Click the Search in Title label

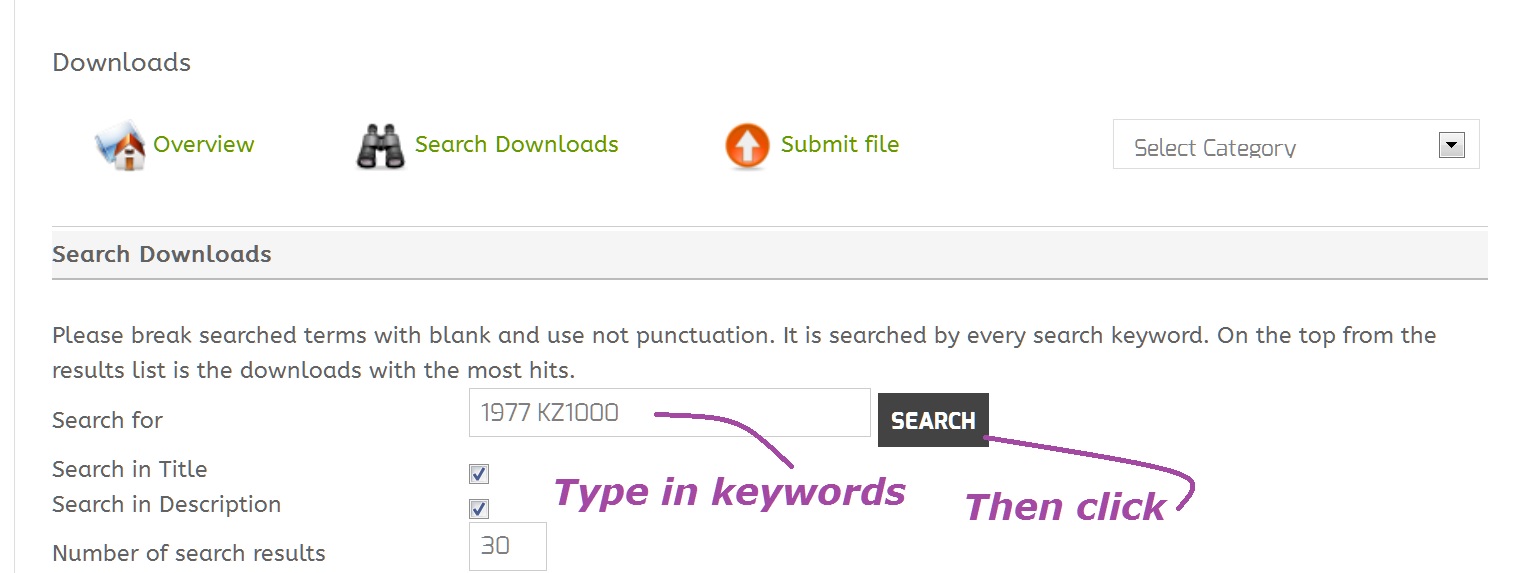coord(130,469)
